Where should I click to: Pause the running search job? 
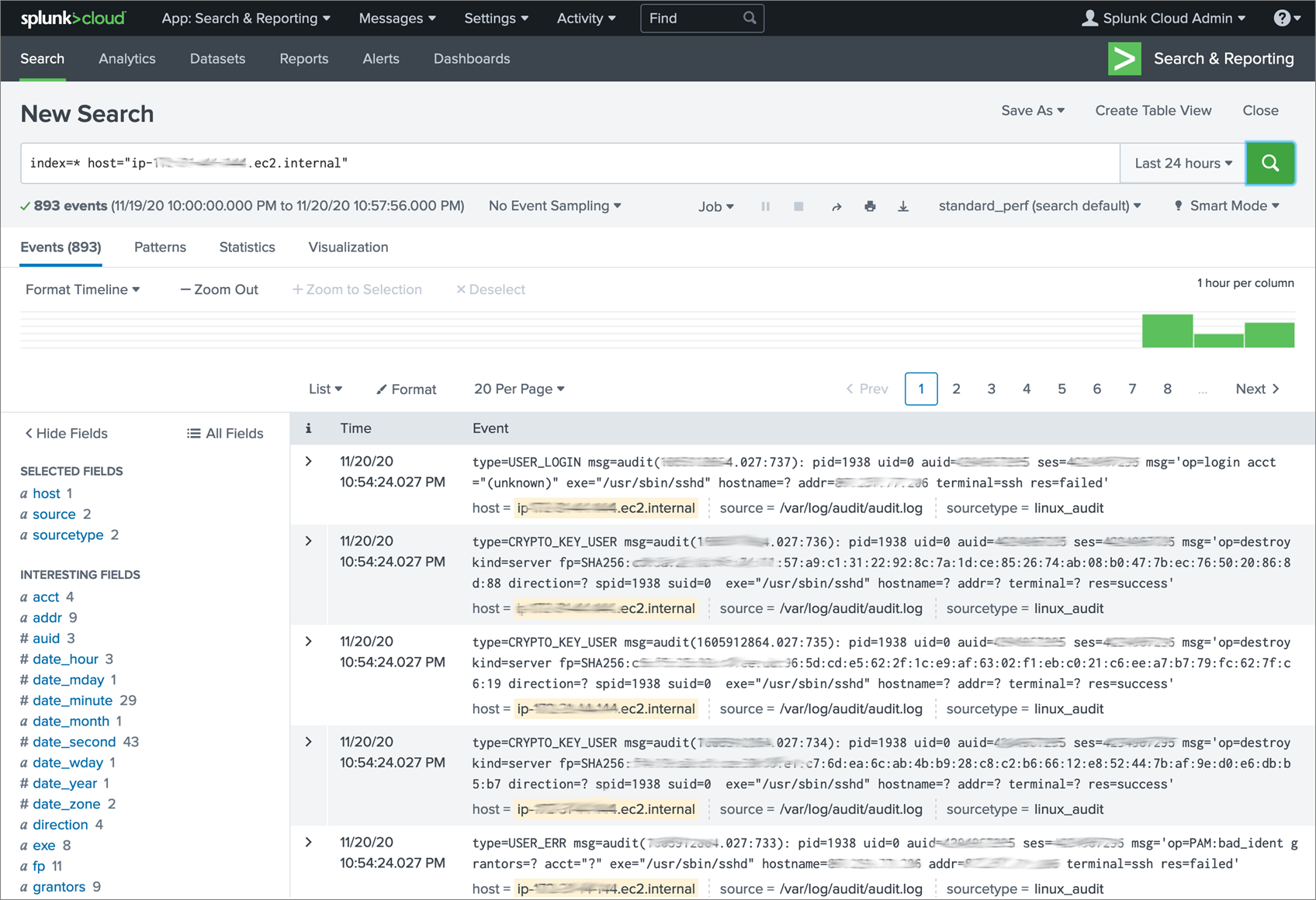click(765, 206)
